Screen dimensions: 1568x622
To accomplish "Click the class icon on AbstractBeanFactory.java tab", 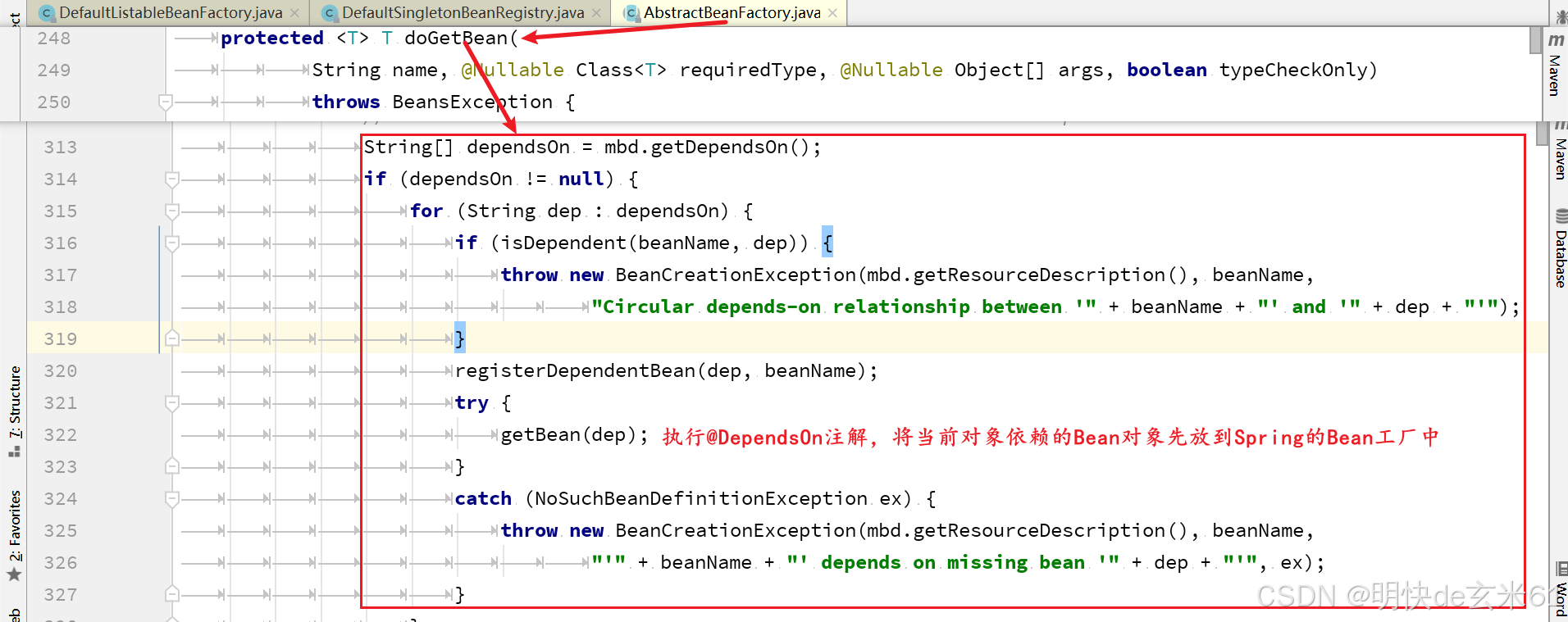I will tap(631, 13).
